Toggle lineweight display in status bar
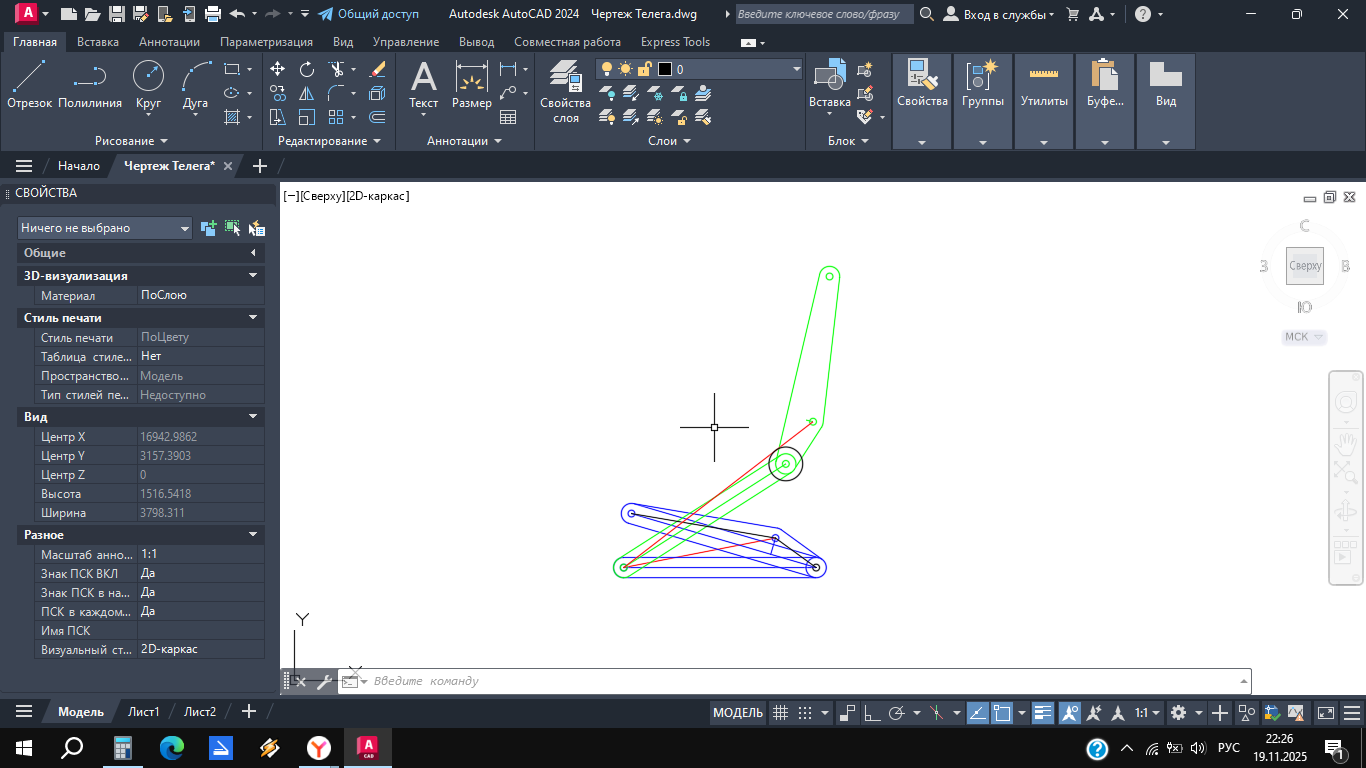Image resolution: width=1366 pixels, height=768 pixels. point(1043,713)
